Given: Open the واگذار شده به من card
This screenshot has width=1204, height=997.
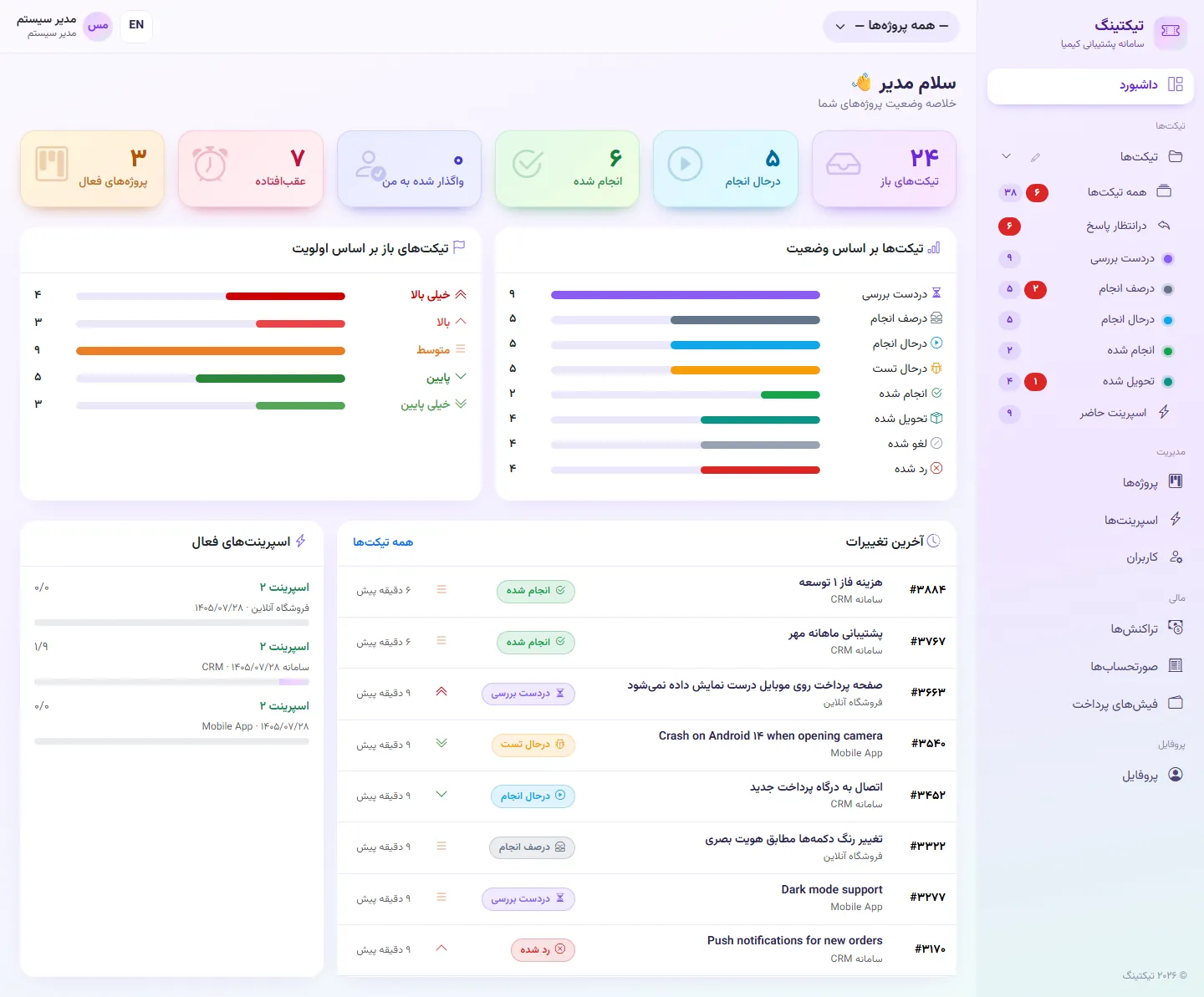Looking at the screenshot, I should pyautogui.click(x=409, y=169).
